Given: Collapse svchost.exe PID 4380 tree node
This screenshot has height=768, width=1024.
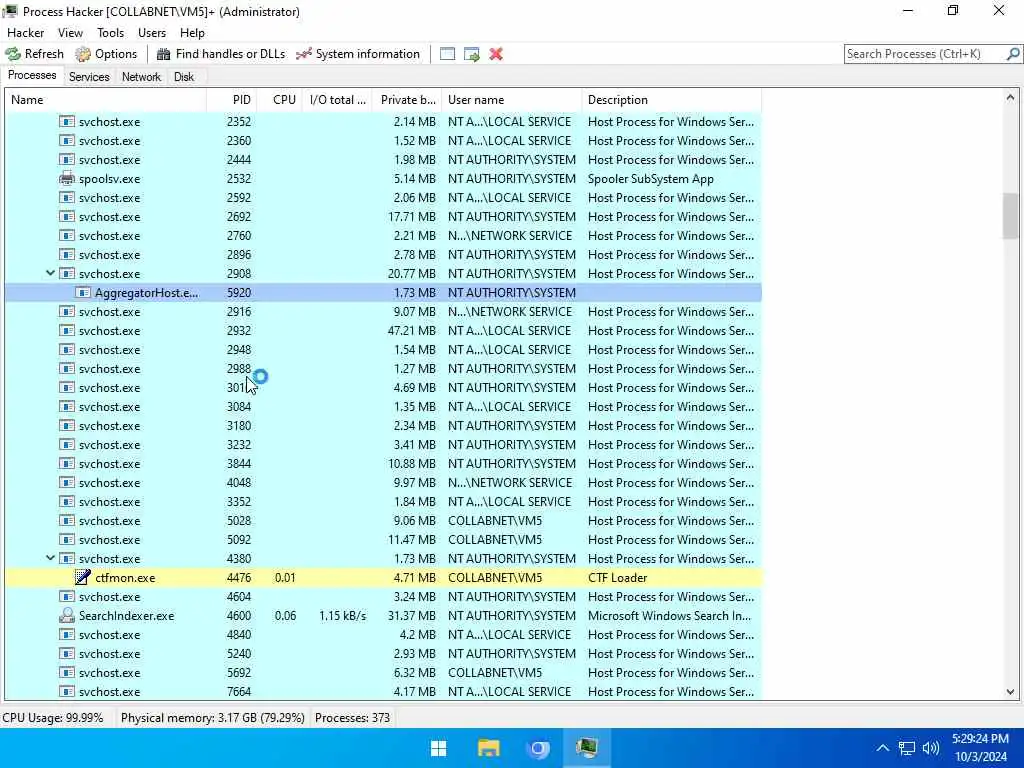Looking at the screenshot, I should pyautogui.click(x=50, y=558).
